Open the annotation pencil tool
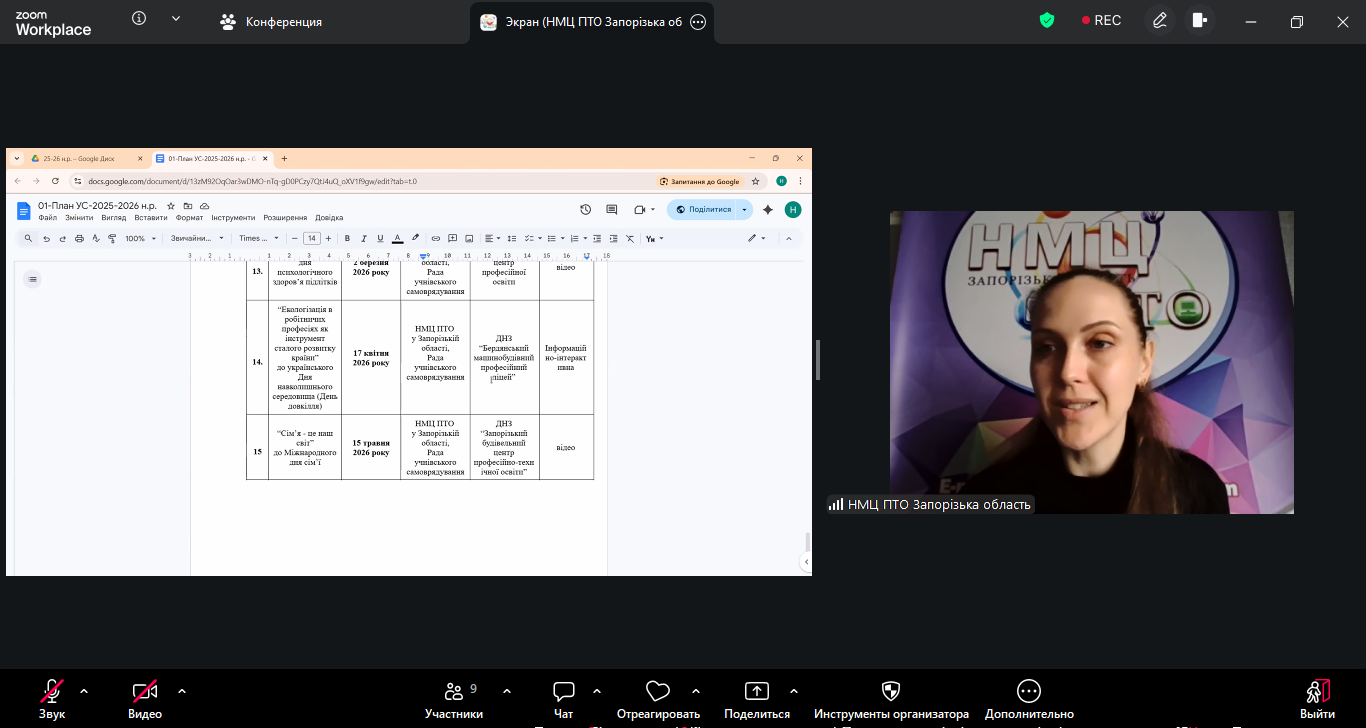The image size is (1366, 728). pyautogui.click(x=1160, y=20)
